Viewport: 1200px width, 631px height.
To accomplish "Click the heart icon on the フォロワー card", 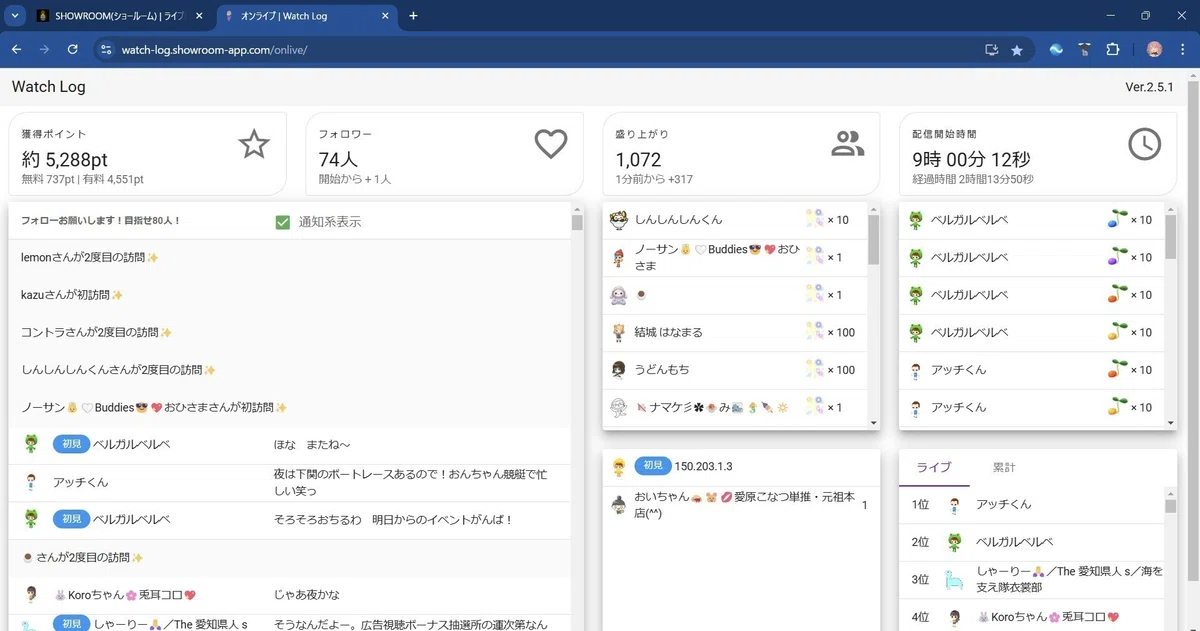I will click(x=551, y=145).
